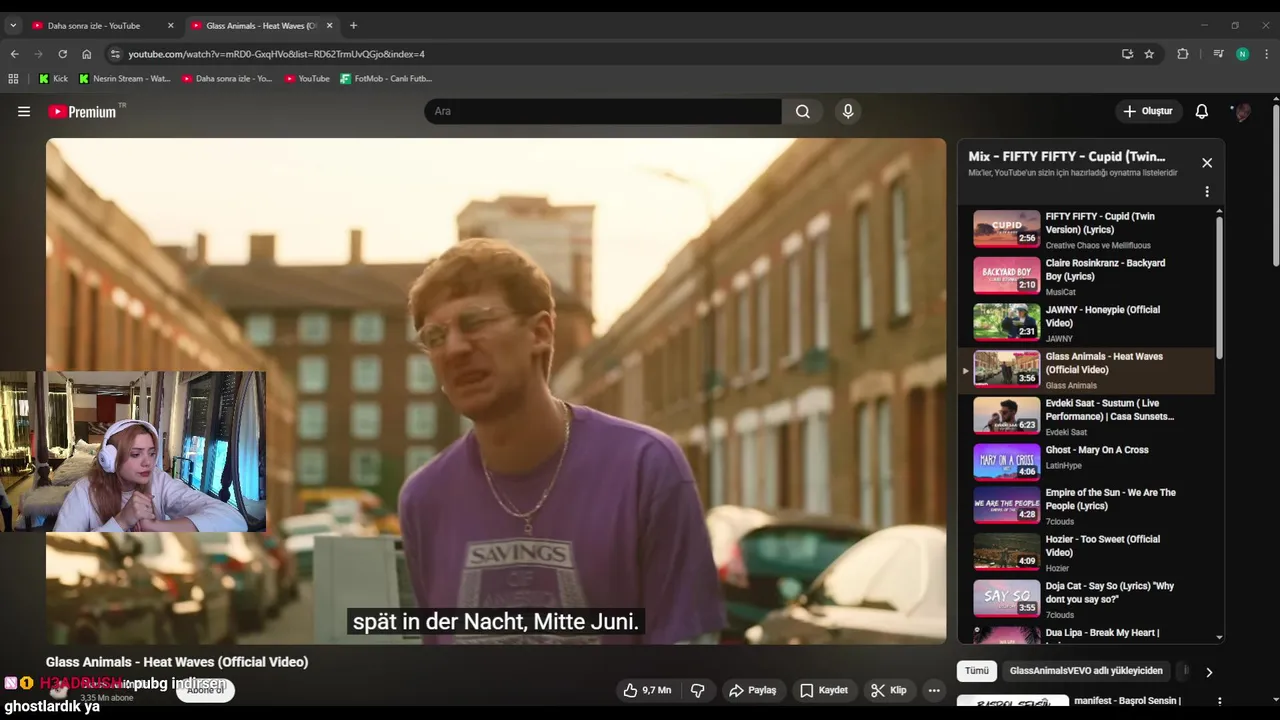
Task: Click the browser address bar URL
Action: pos(276,54)
